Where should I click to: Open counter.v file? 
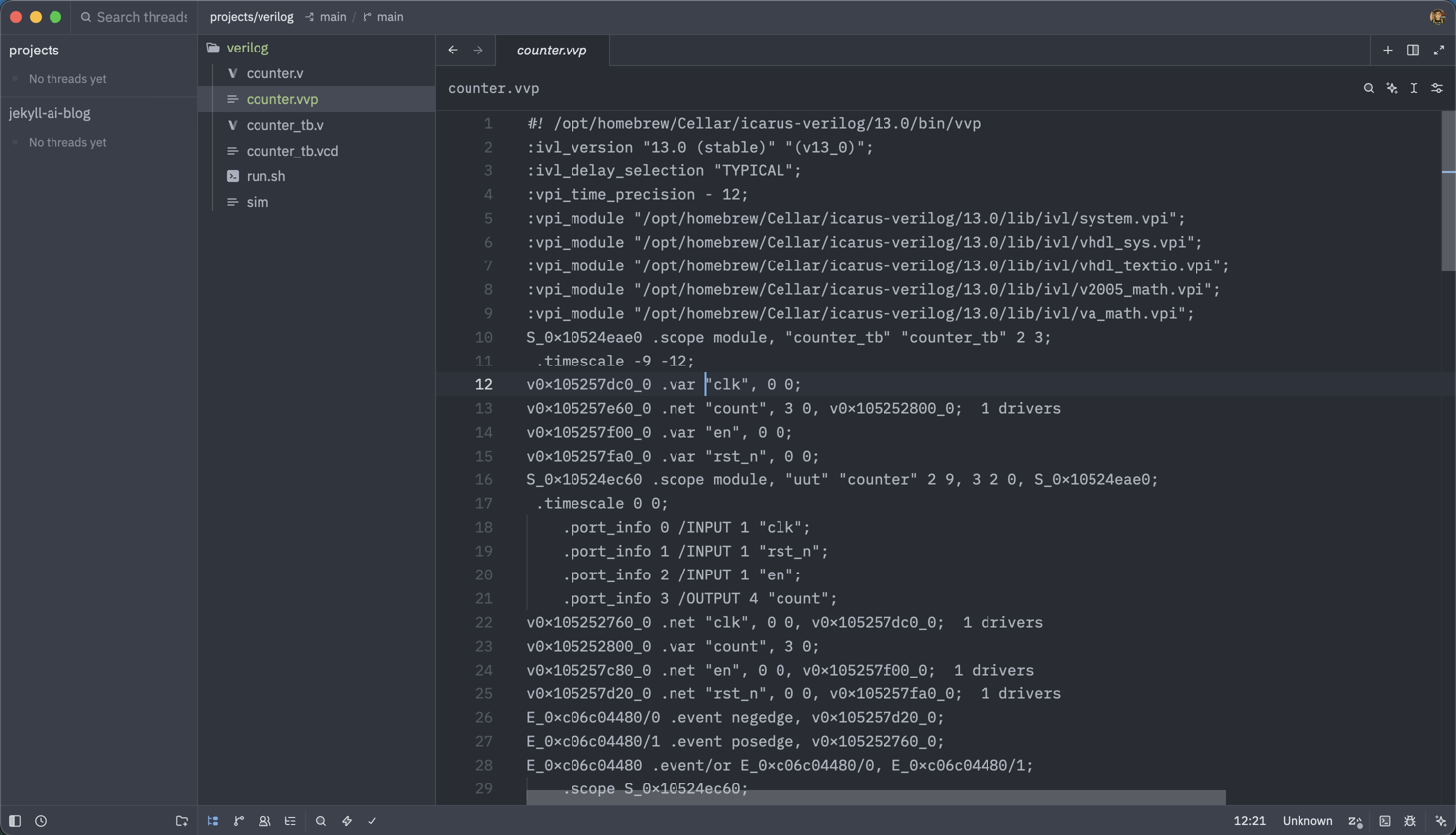274,73
